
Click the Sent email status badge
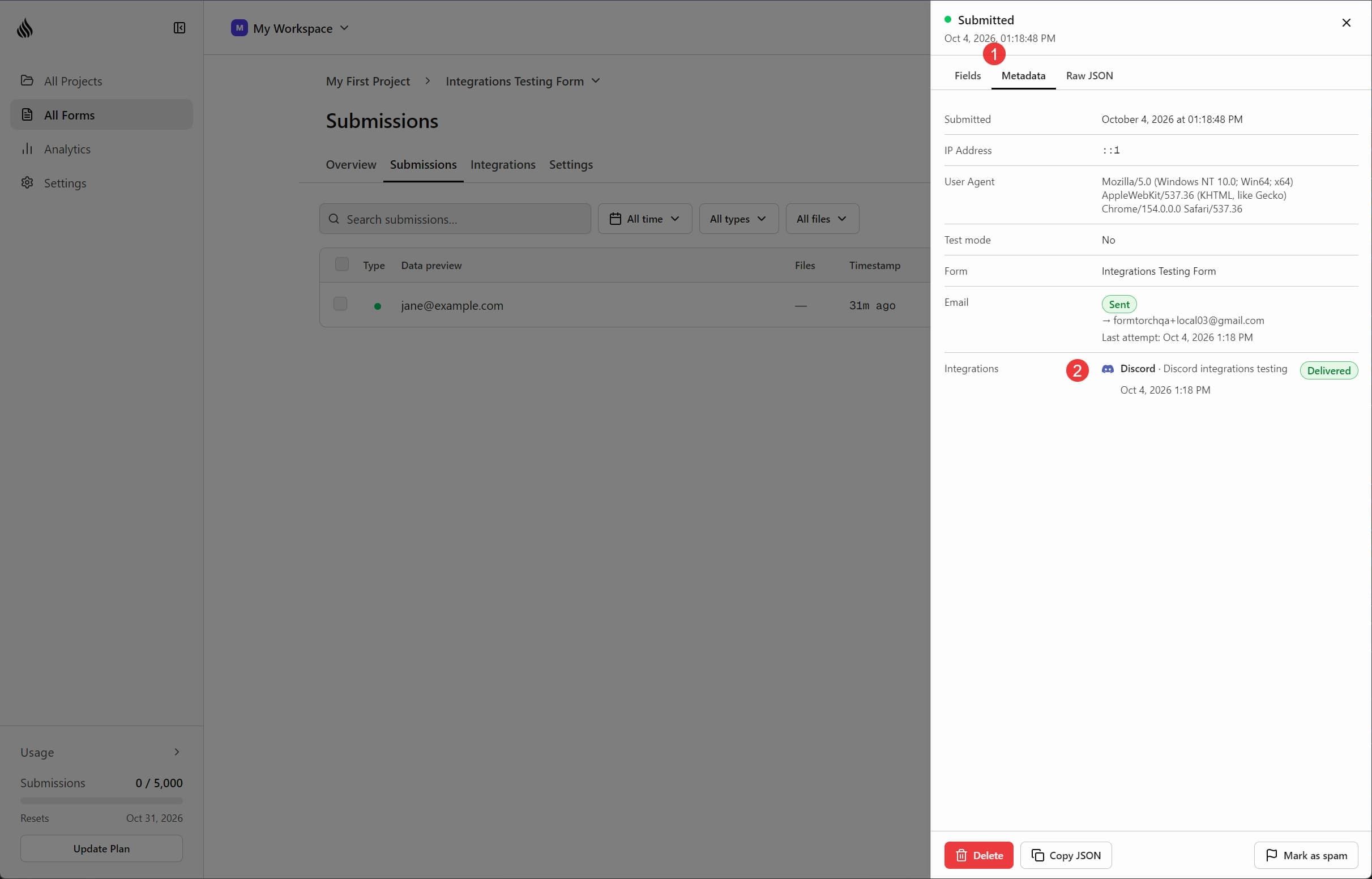coord(1119,304)
